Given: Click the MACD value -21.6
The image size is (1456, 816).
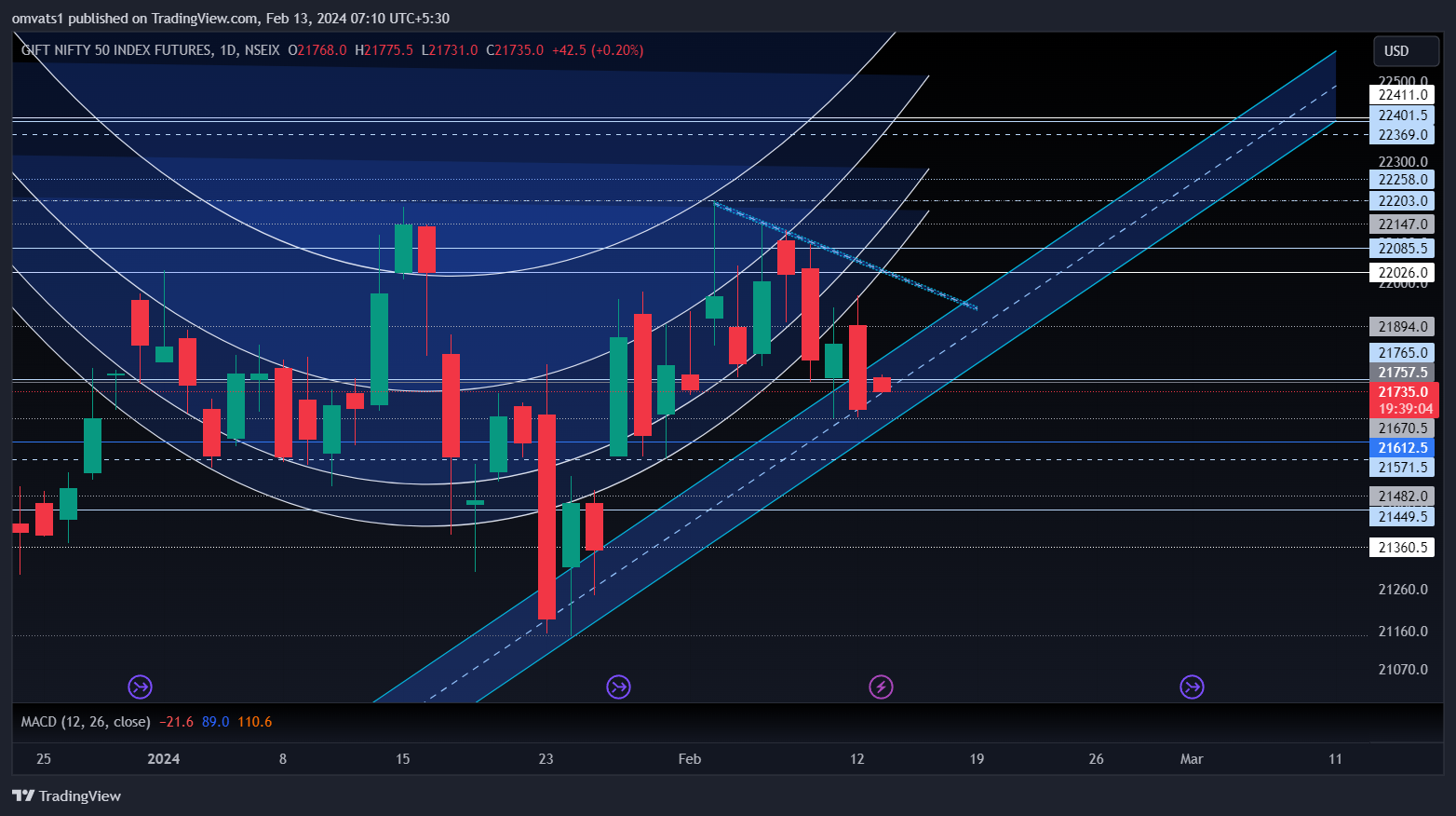Looking at the screenshot, I should pyautogui.click(x=177, y=722).
